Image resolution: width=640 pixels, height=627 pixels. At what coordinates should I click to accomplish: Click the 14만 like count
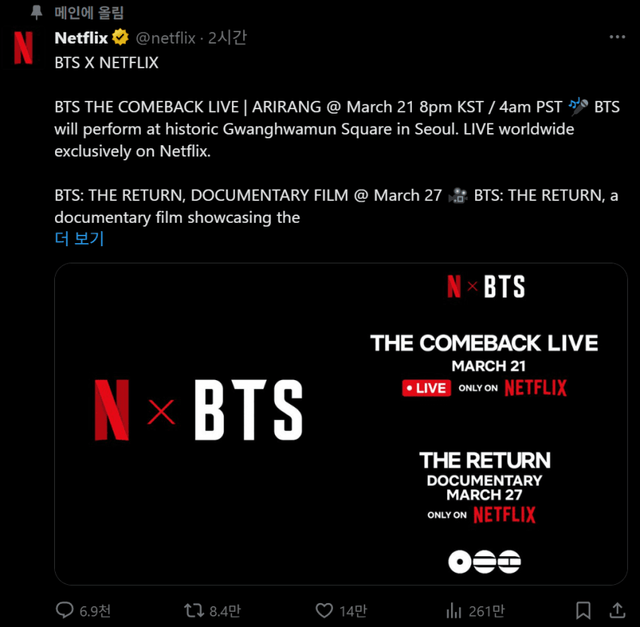353,610
